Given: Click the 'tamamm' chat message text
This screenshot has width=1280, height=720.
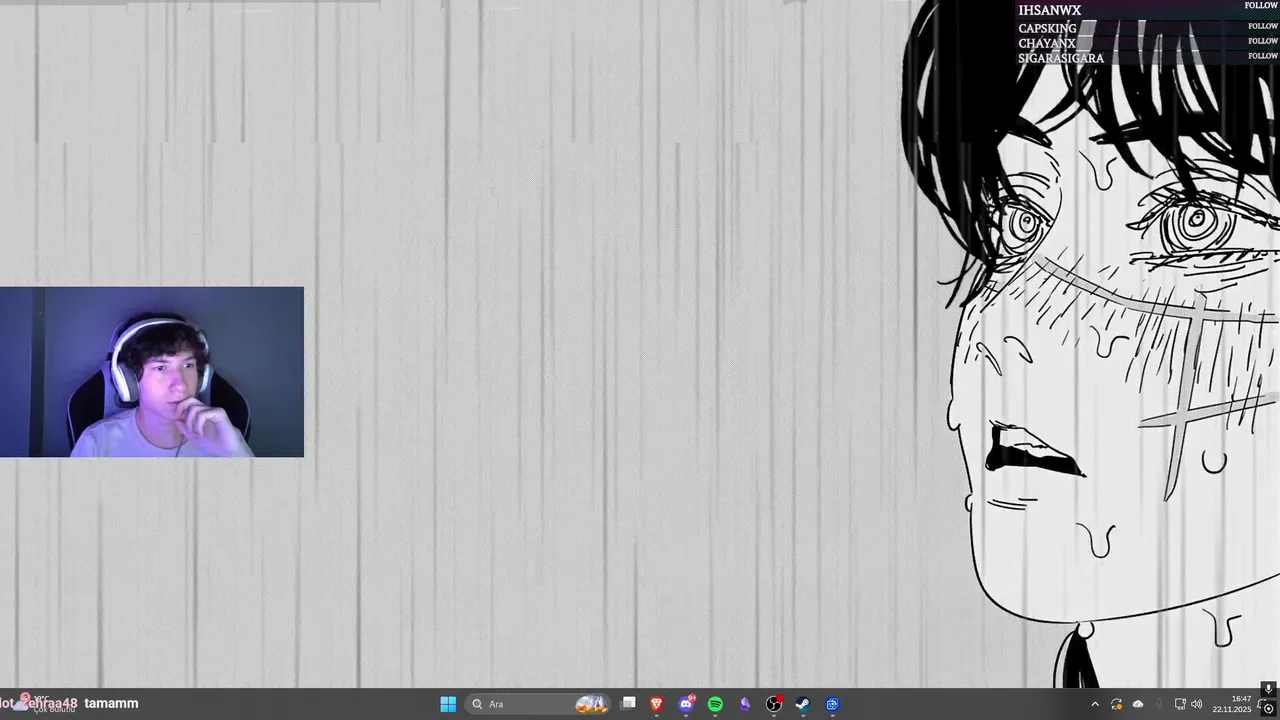Looking at the screenshot, I should tap(111, 704).
